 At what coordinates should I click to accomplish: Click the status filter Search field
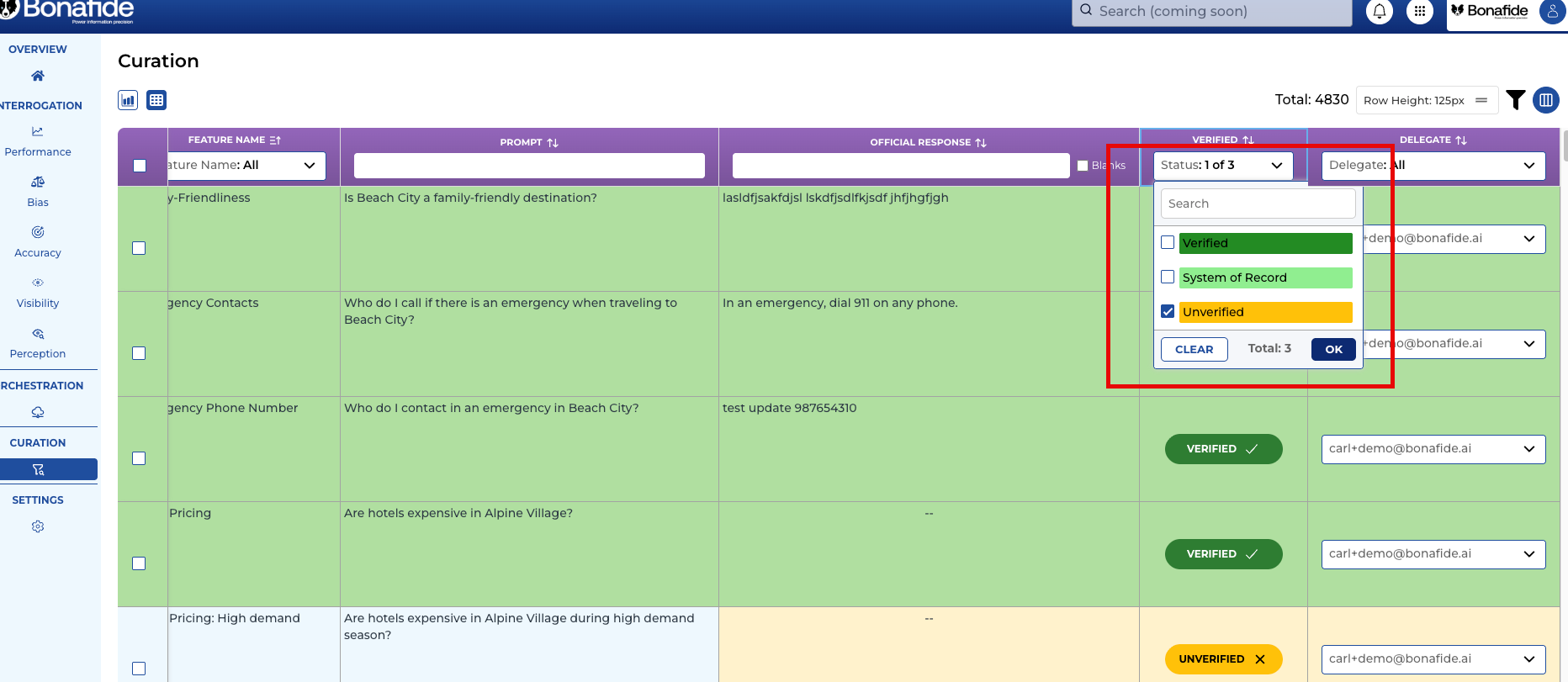tap(1258, 204)
